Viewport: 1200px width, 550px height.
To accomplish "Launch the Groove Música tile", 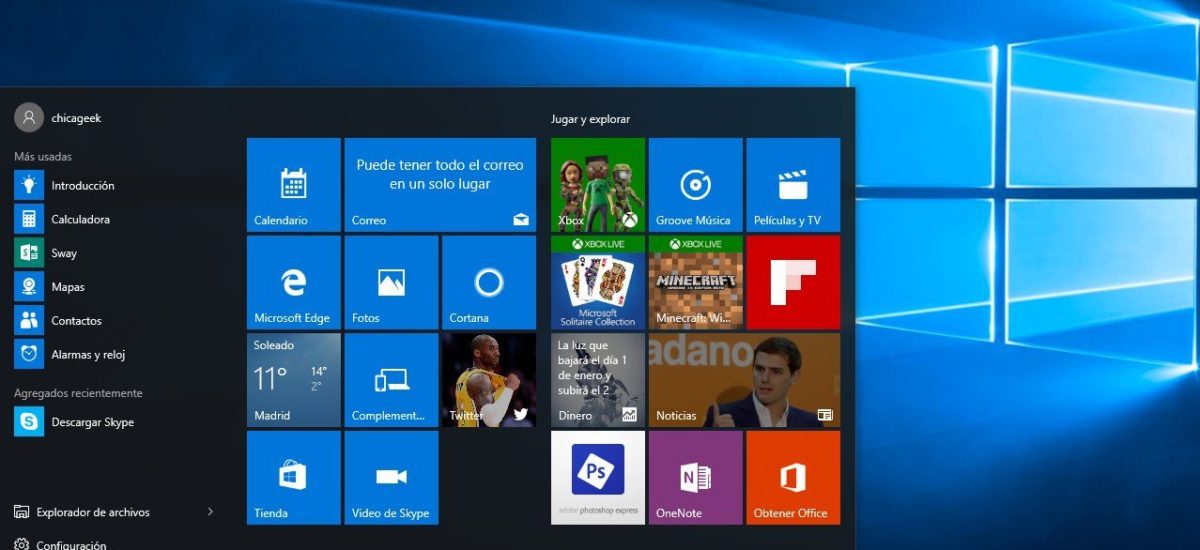I will (x=695, y=185).
